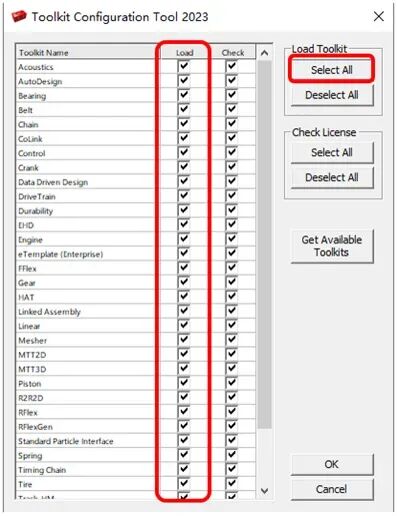The image size is (397, 516).
Task: Click the Check column header
Action: (x=233, y=53)
